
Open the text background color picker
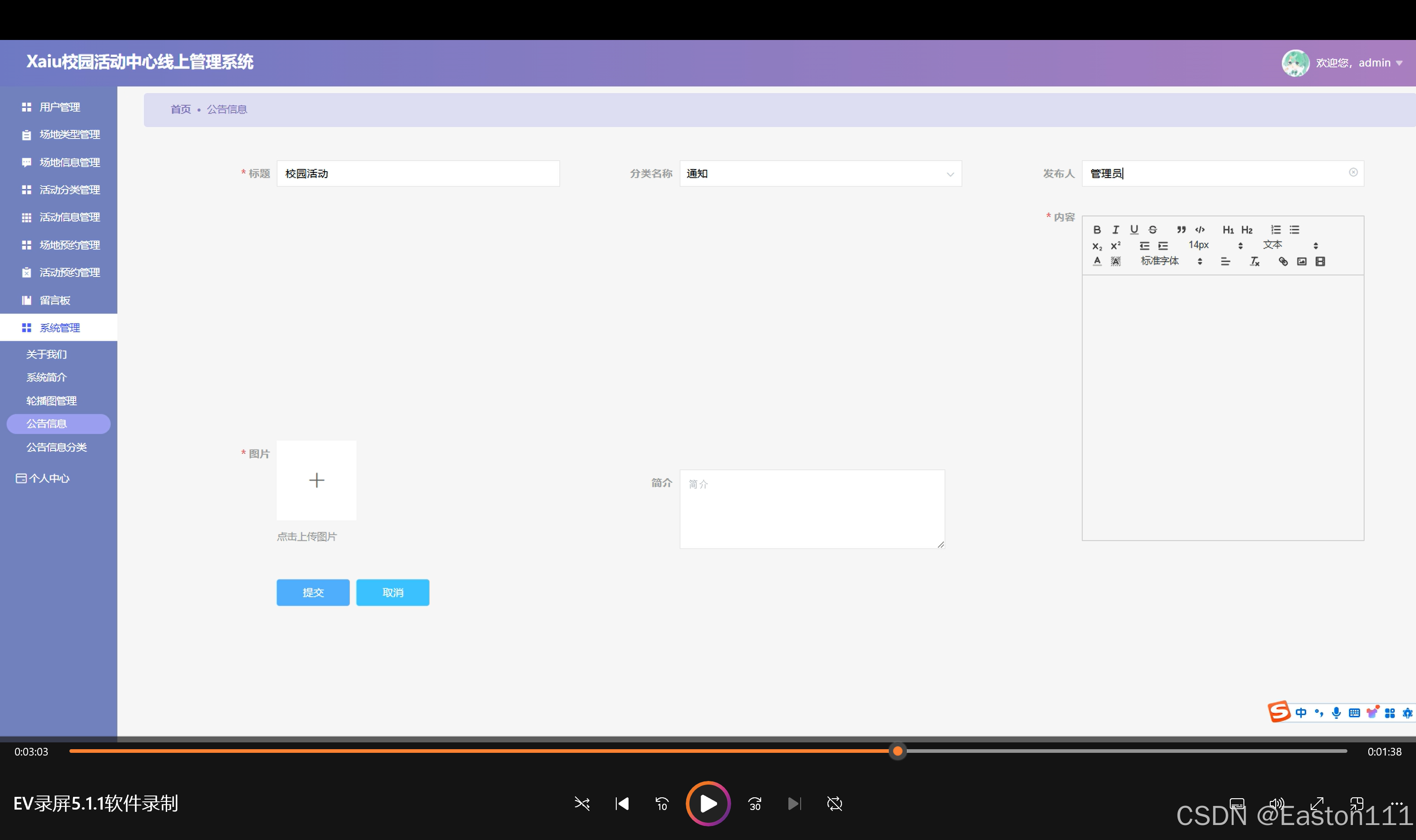click(1115, 261)
